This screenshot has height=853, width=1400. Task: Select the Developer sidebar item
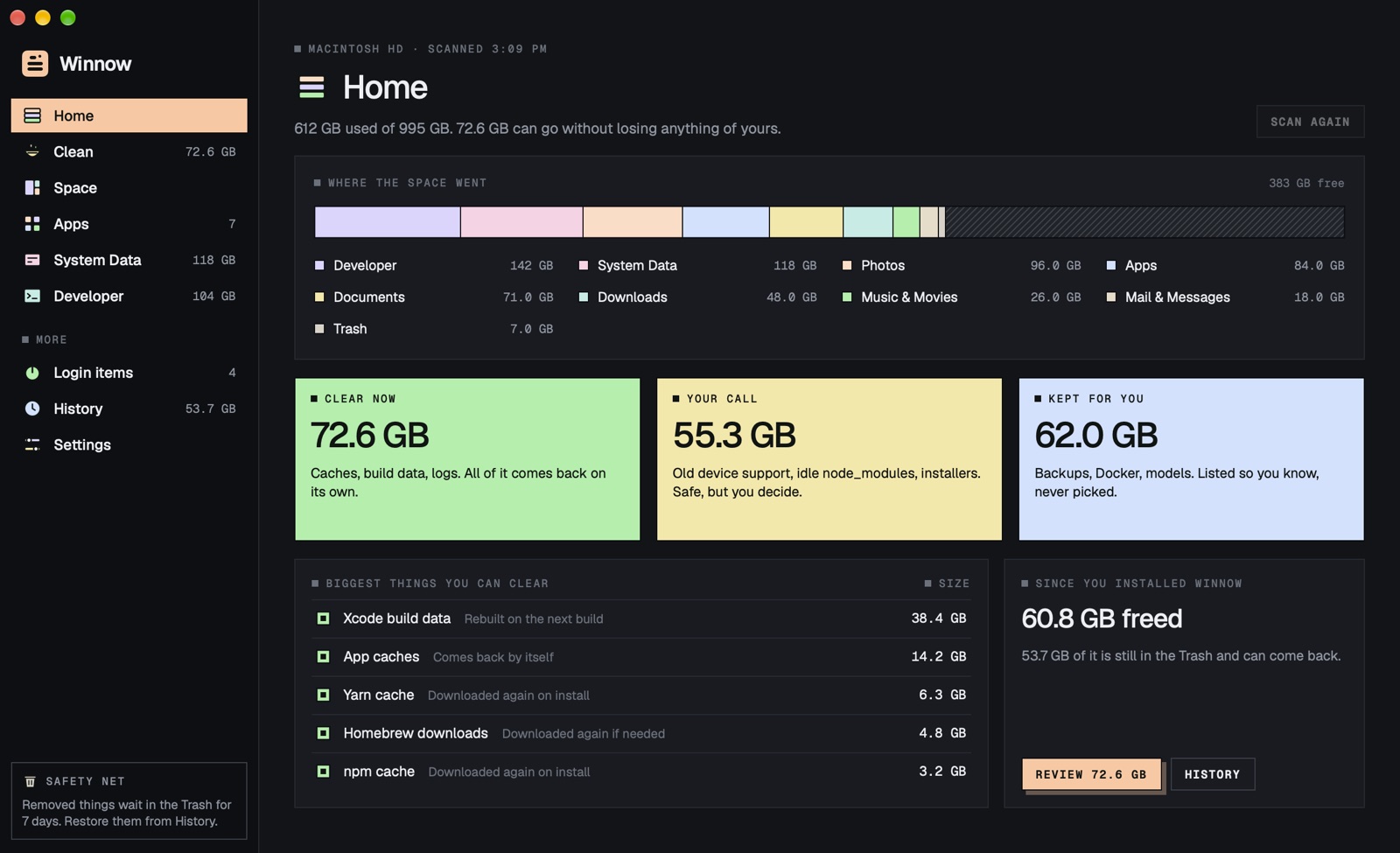pyautogui.click(x=129, y=296)
